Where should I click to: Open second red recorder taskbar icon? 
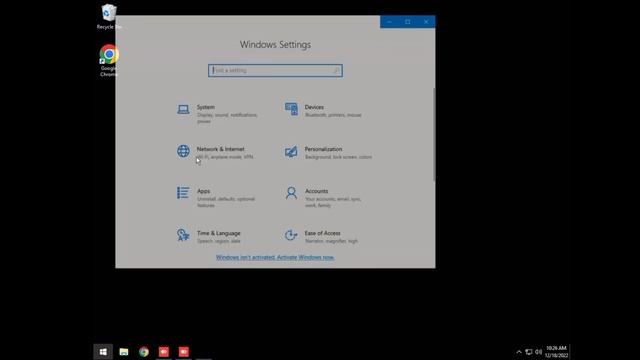click(184, 351)
